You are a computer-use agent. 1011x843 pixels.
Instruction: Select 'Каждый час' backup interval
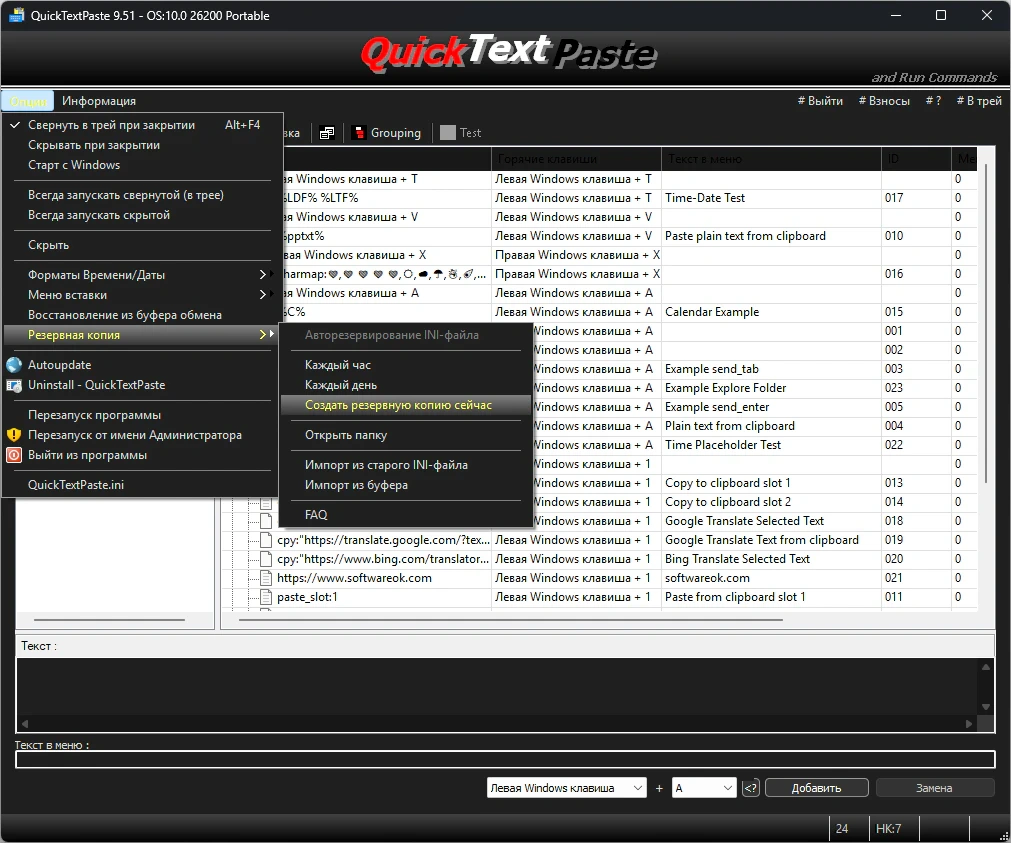406,365
